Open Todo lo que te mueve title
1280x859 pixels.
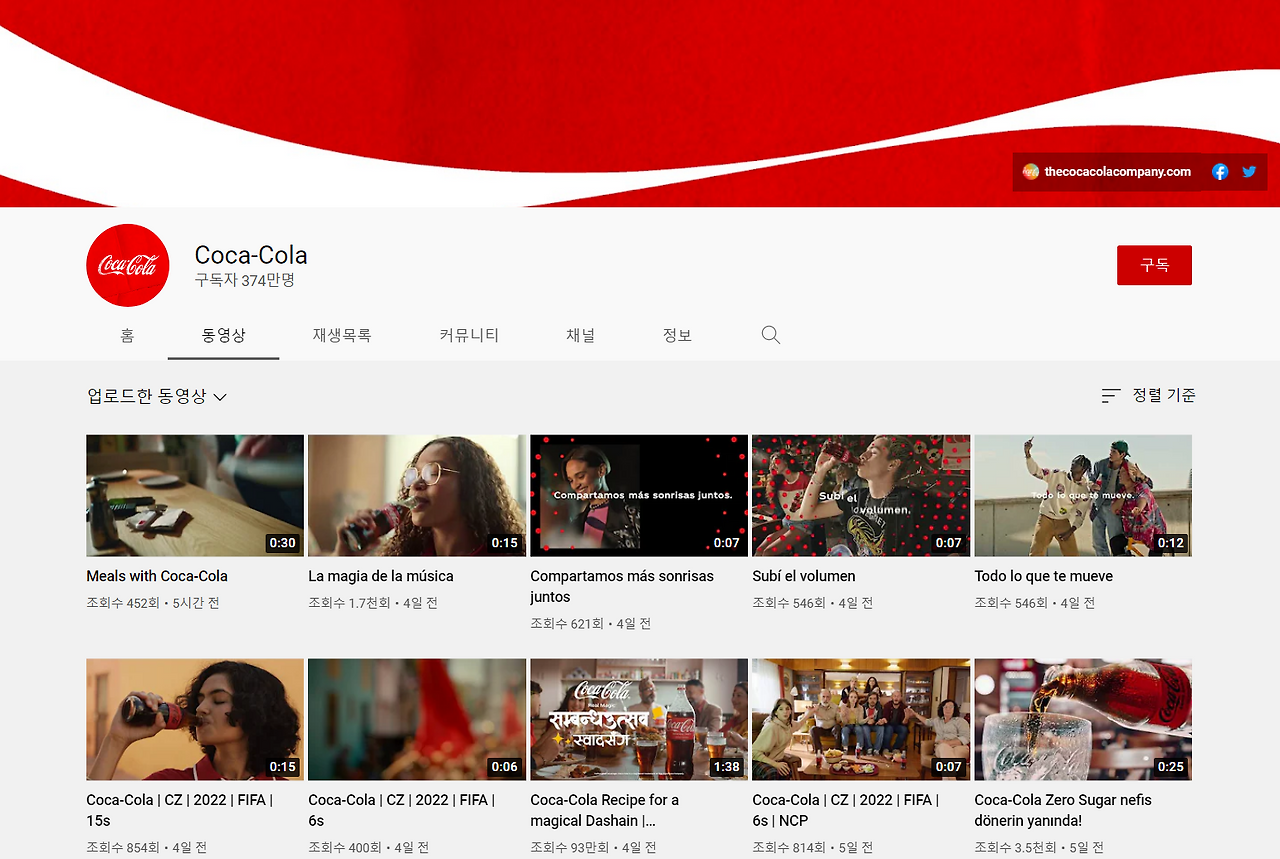coord(1043,576)
